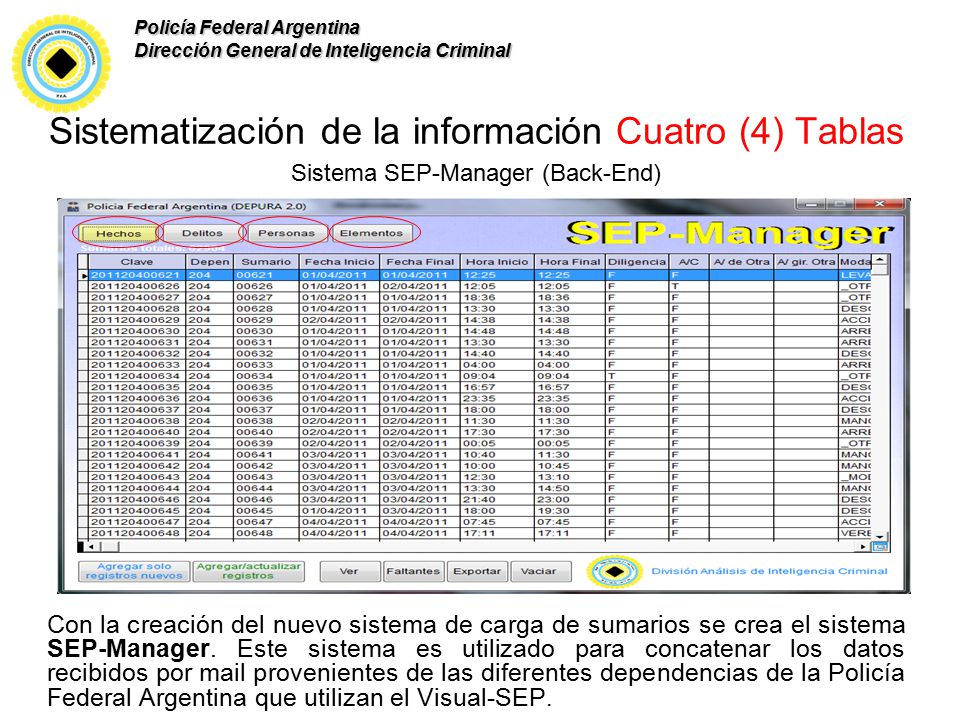960x720 pixels.
Task: Click Hora Inicio cell 09:04
Action: [497, 376]
